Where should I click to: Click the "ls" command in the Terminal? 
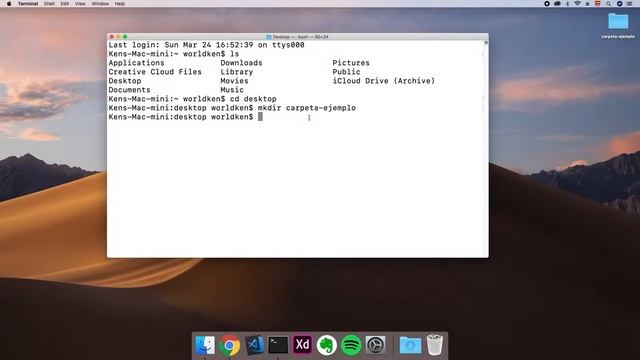[x=234, y=54]
